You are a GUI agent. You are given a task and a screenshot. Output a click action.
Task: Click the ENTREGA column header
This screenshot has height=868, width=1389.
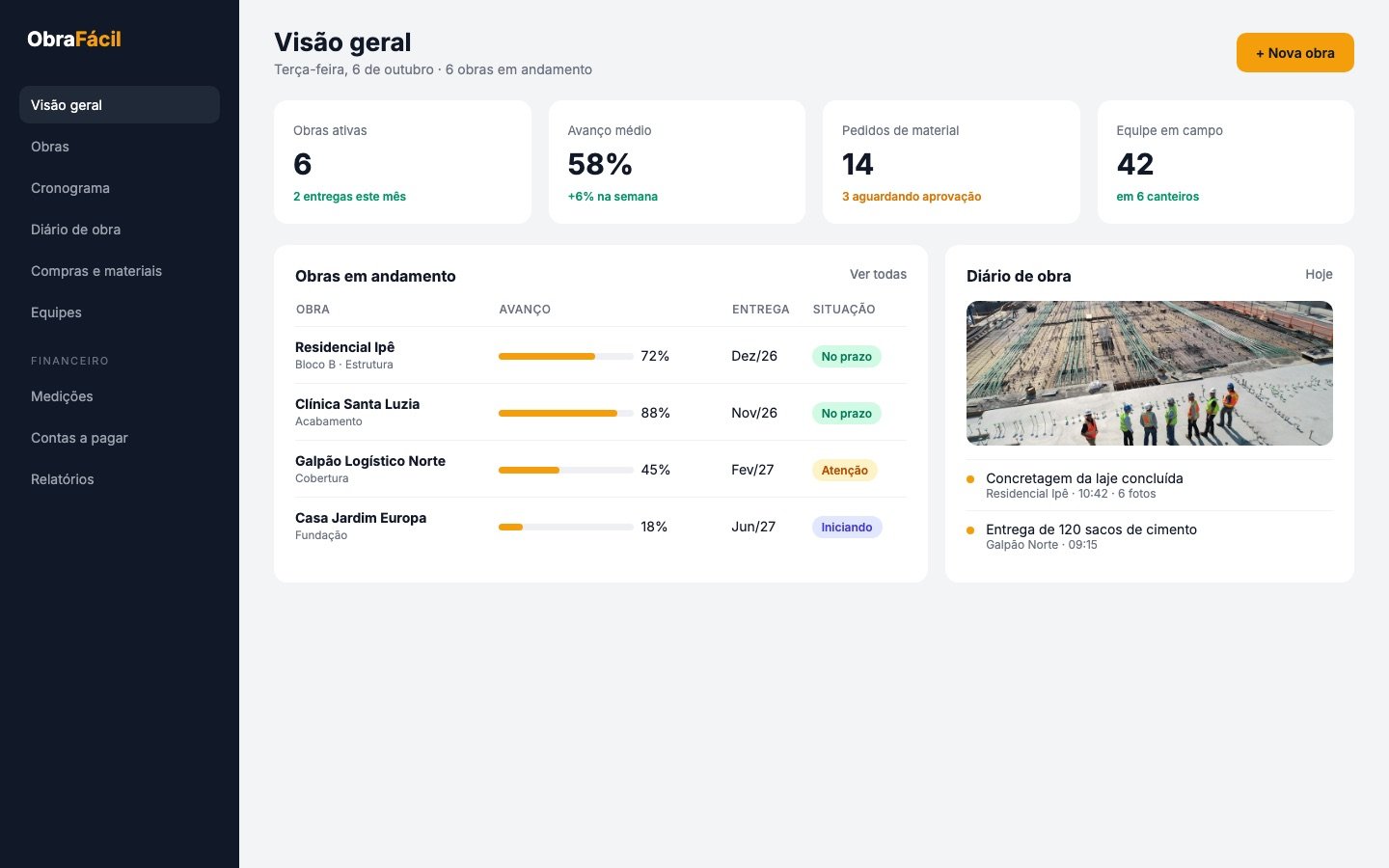760,310
